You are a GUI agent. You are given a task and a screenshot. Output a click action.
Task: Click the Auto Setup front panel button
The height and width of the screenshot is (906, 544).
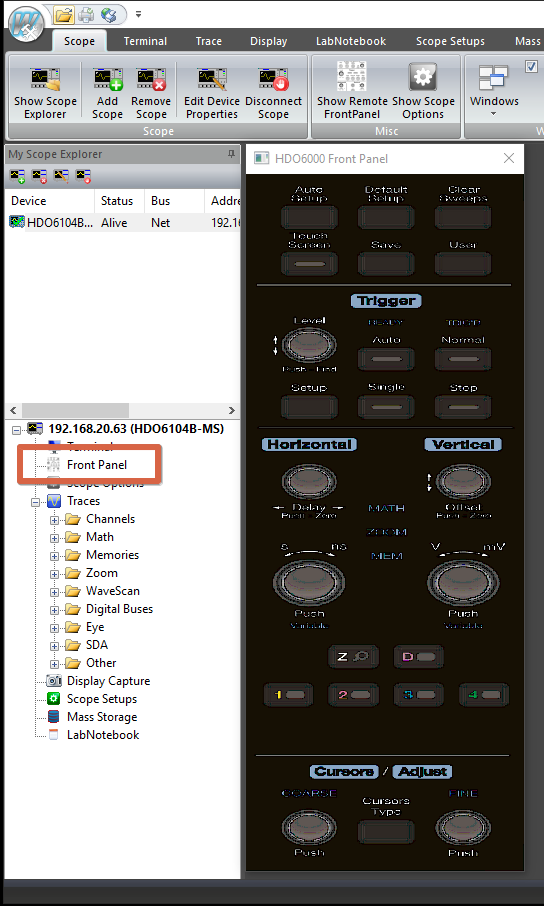(x=309, y=218)
